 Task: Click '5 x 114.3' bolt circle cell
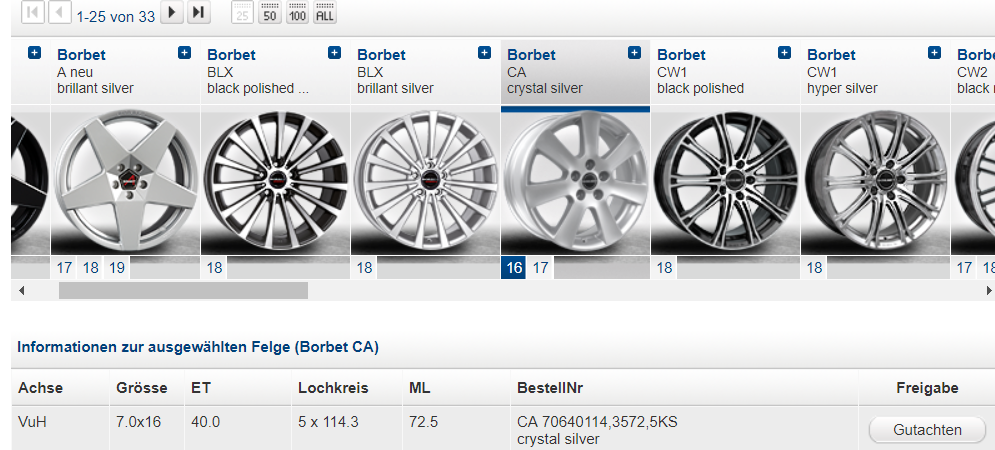[x=328, y=422]
